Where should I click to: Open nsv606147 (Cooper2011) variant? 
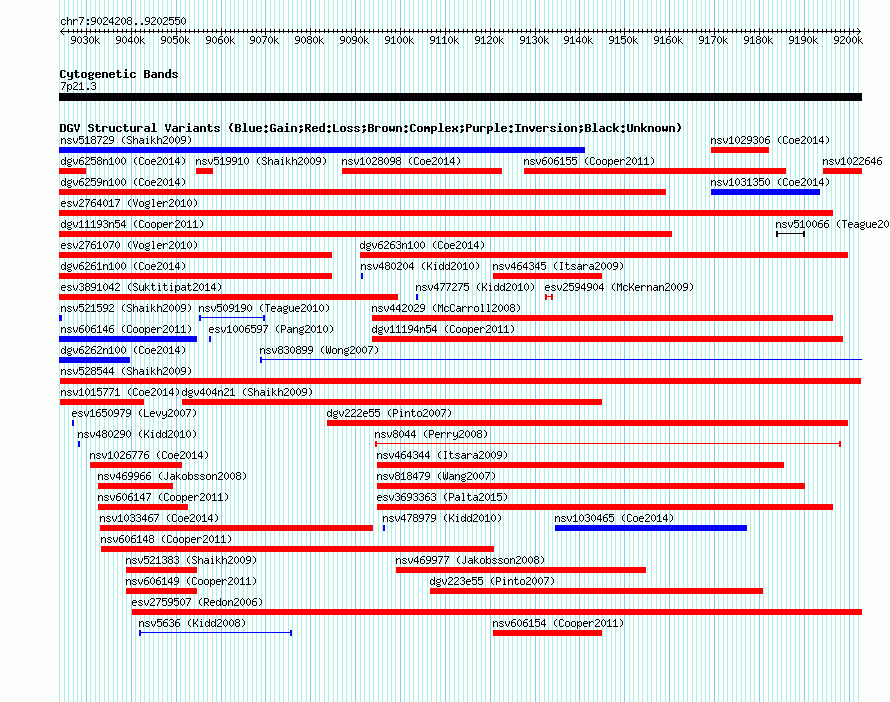coord(163,497)
